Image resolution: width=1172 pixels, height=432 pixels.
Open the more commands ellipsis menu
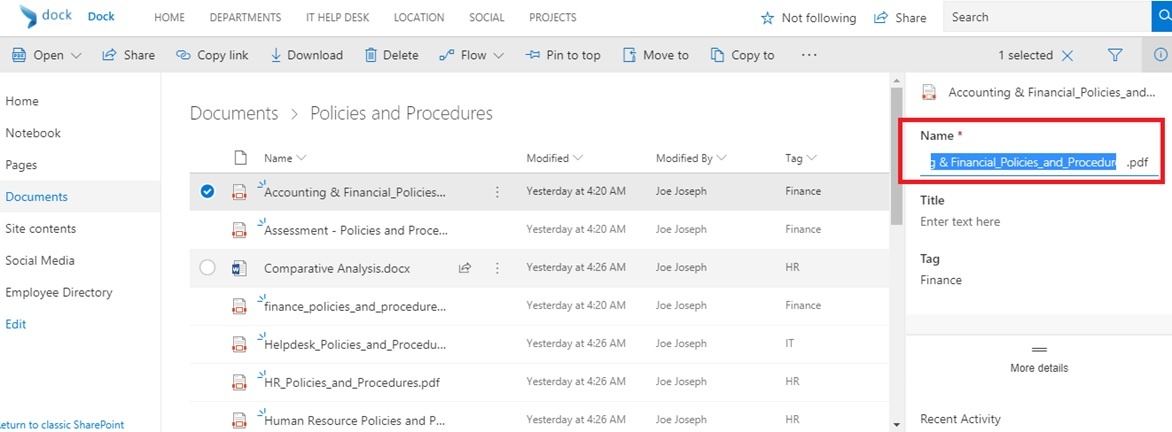[809, 56]
